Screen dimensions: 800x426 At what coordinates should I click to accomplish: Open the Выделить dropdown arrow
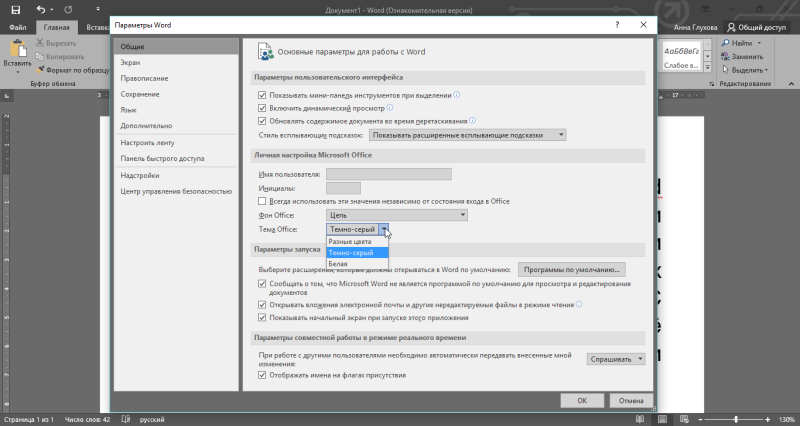(x=766, y=70)
